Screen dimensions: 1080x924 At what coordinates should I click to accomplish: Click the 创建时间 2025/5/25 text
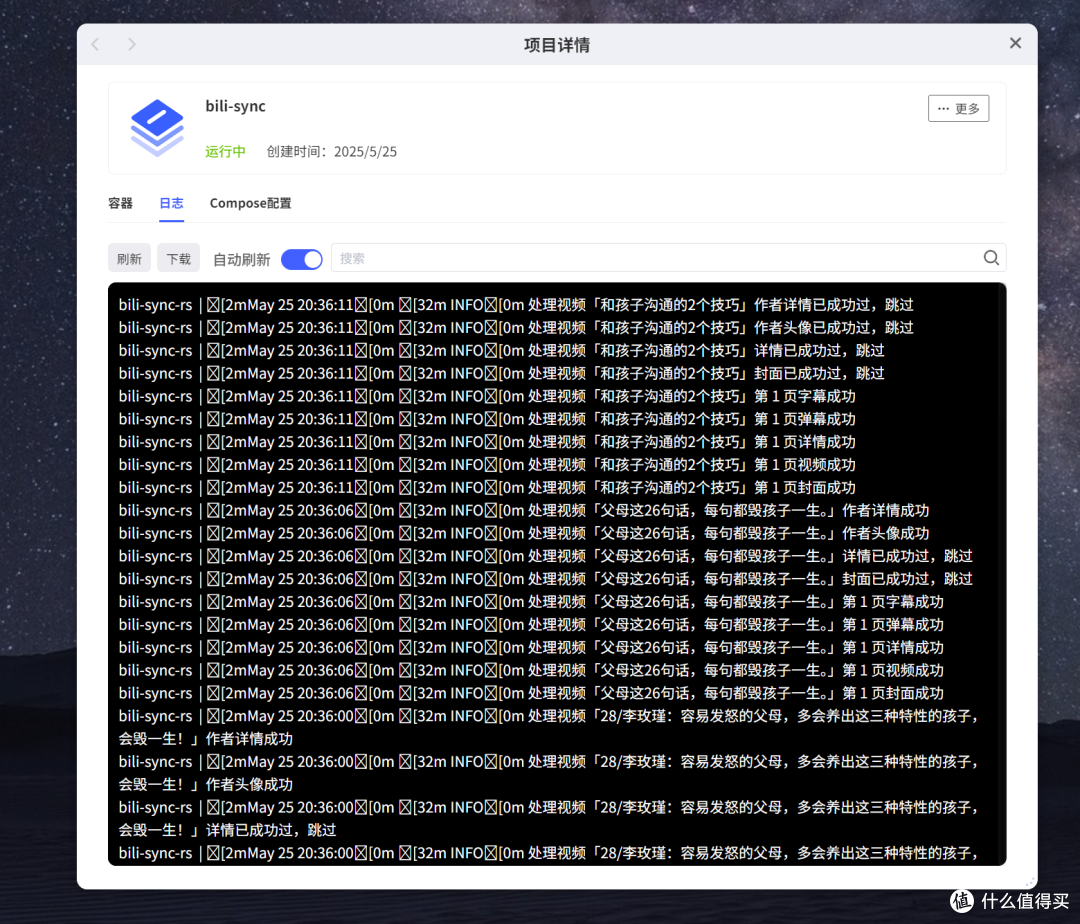click(x=332, y=151)
